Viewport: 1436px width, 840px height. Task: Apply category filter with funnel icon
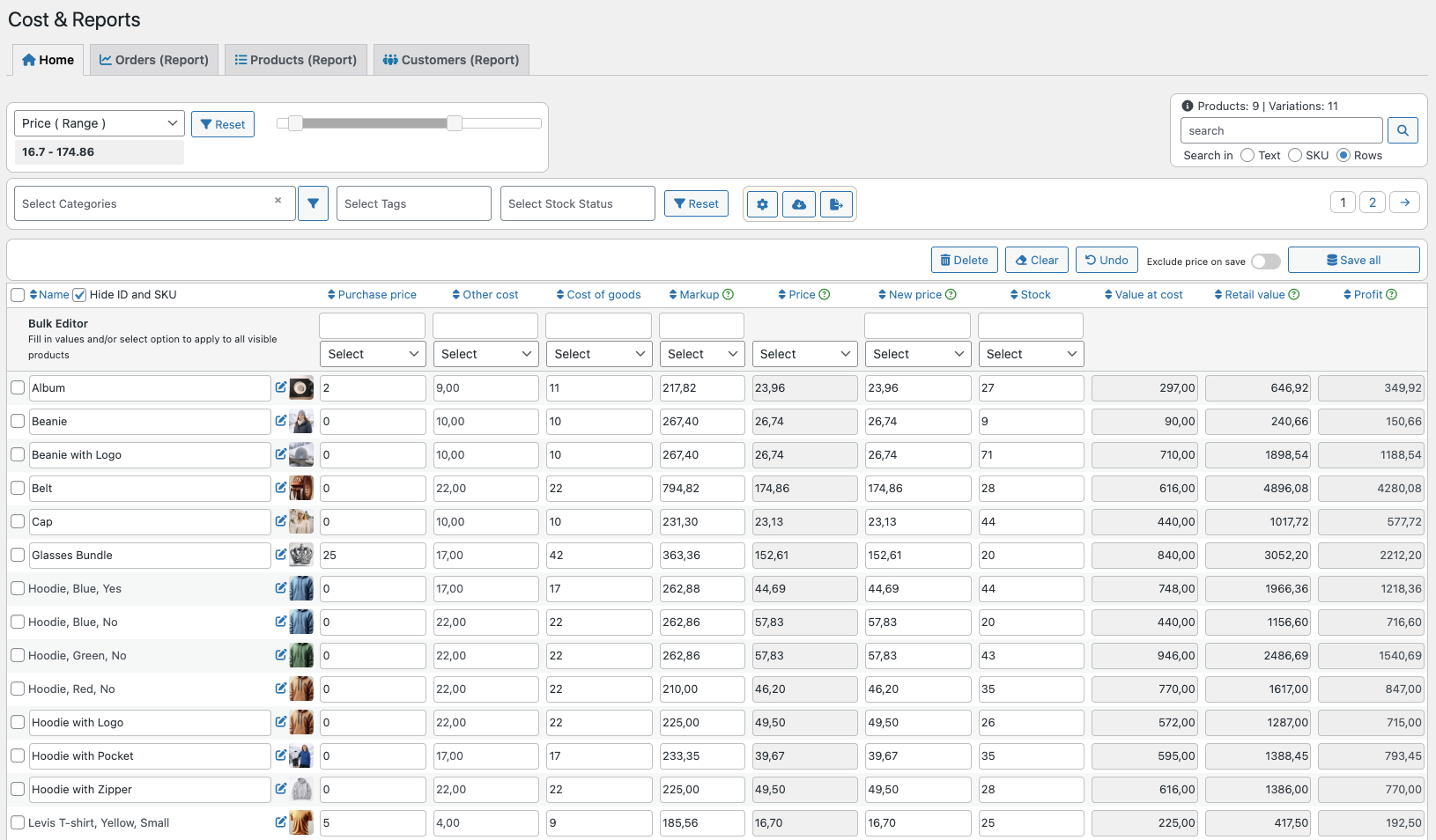[313, 203]
